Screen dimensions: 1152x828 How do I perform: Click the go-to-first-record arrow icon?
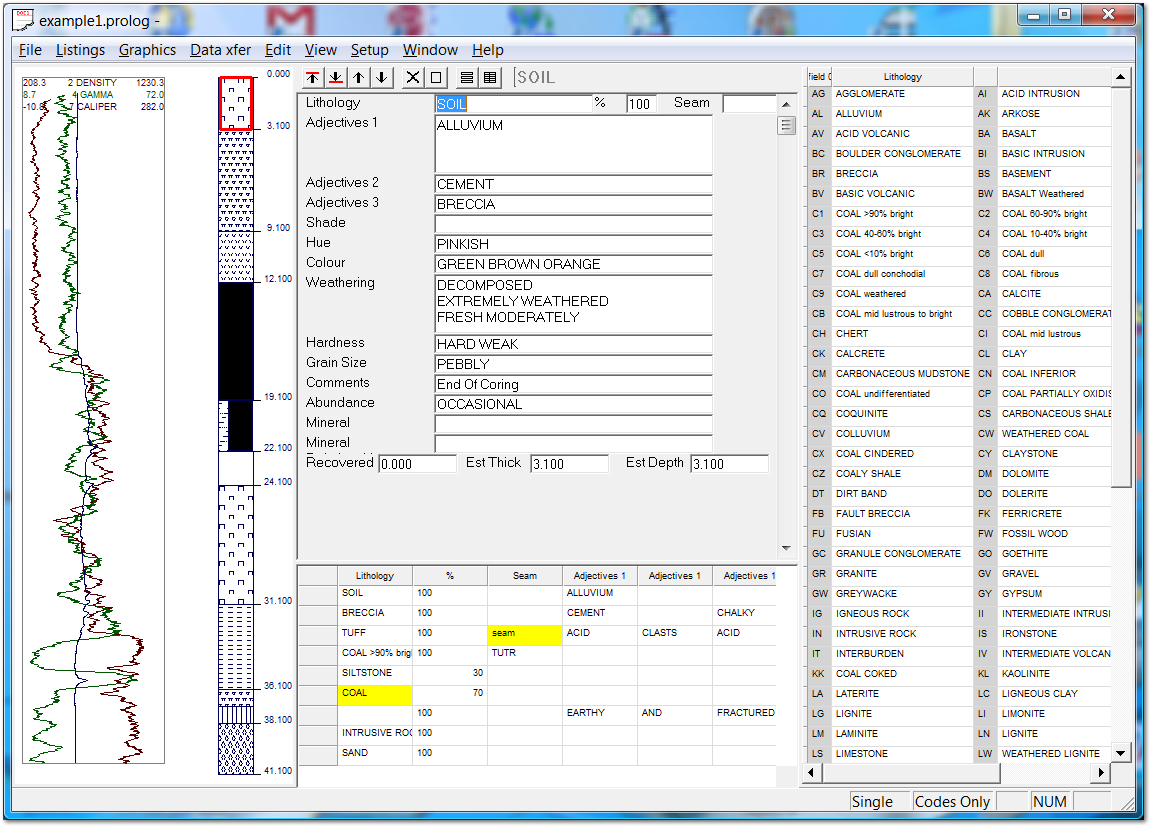(x=313, y=78)
